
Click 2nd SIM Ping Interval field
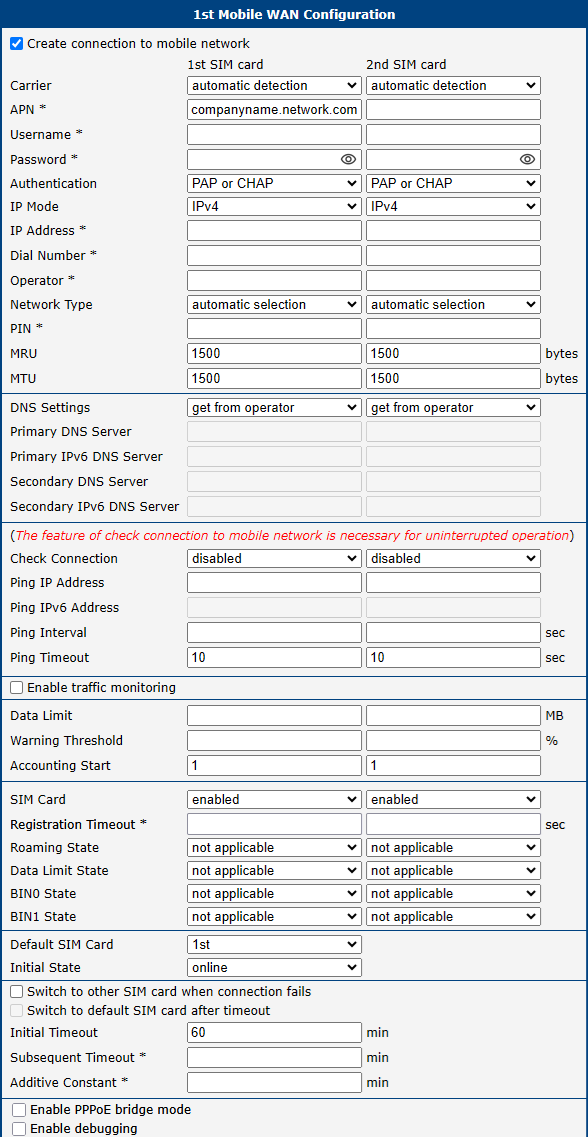coord(453,632)
